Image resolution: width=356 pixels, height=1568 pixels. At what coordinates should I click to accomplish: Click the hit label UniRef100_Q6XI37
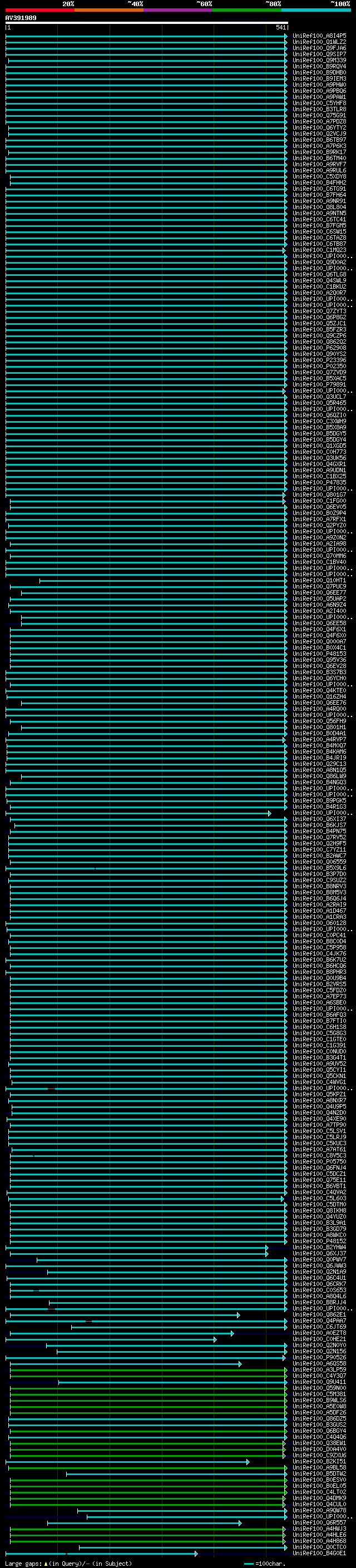click(319, 819)
